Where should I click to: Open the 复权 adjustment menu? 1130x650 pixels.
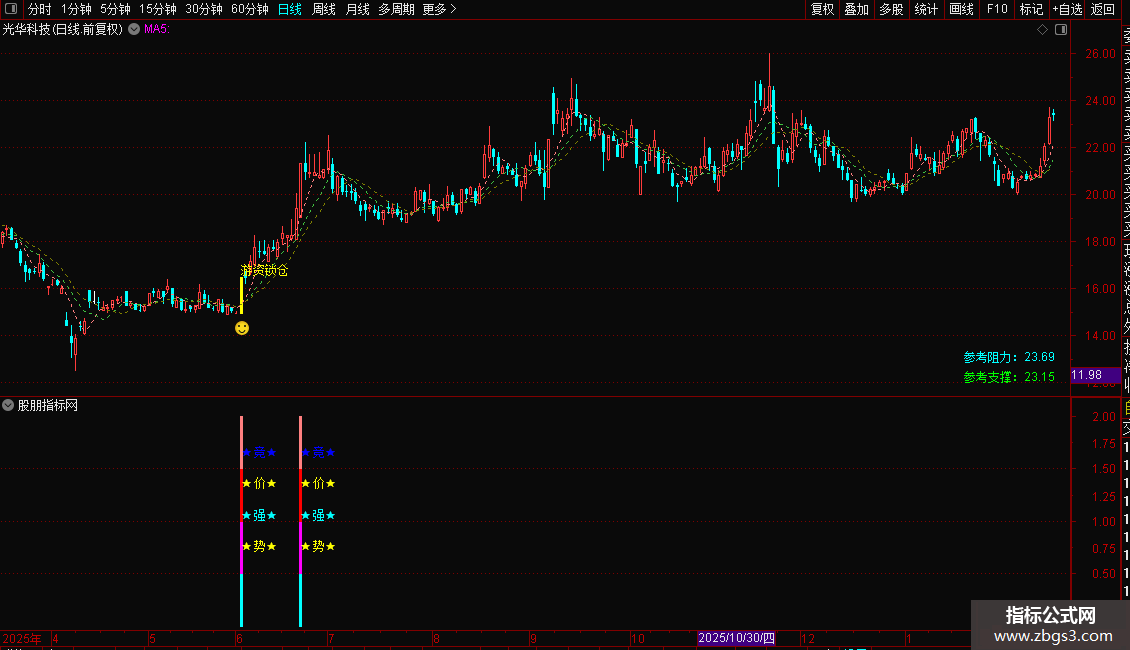[822, 9]
